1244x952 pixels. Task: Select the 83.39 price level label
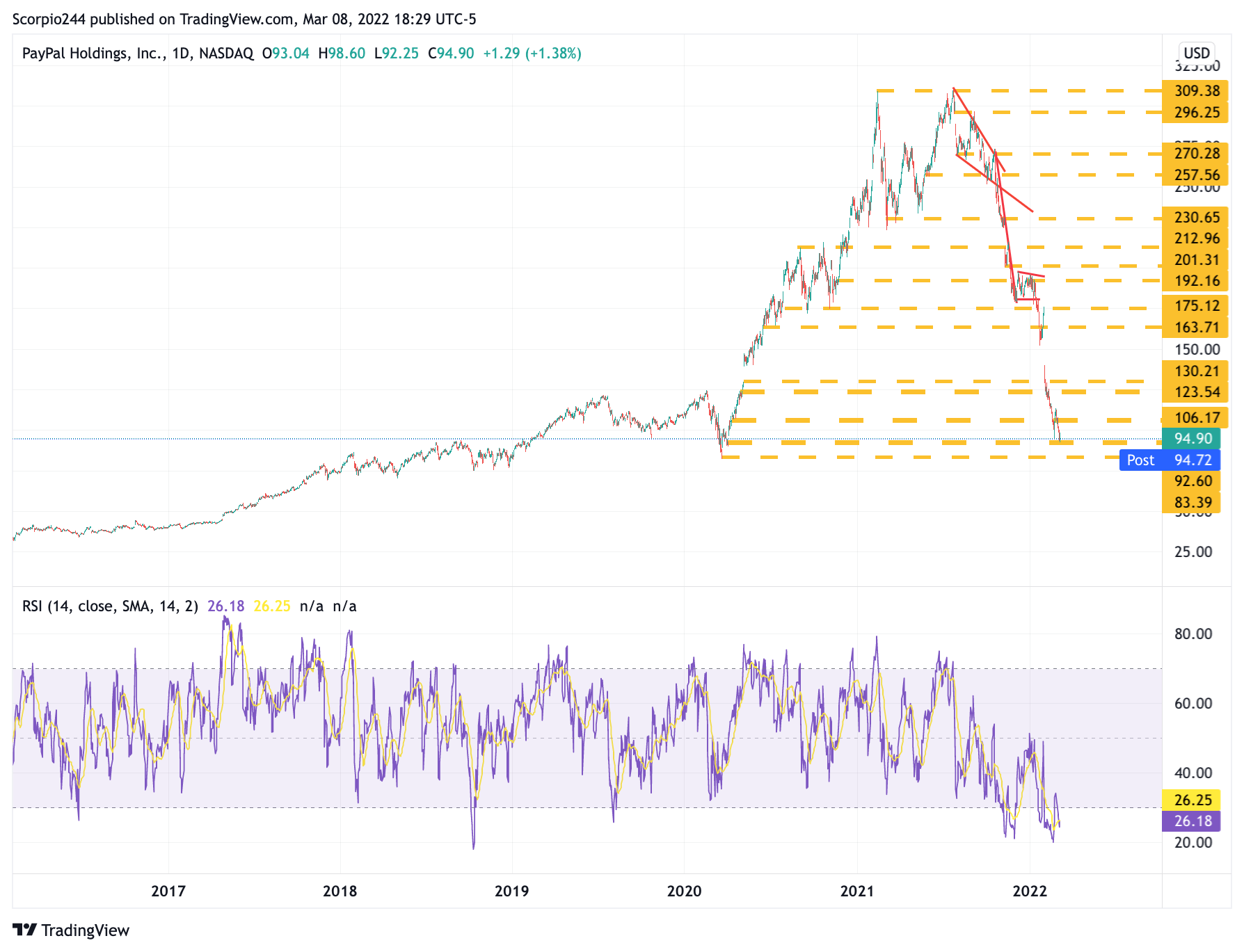(1192, 503)
